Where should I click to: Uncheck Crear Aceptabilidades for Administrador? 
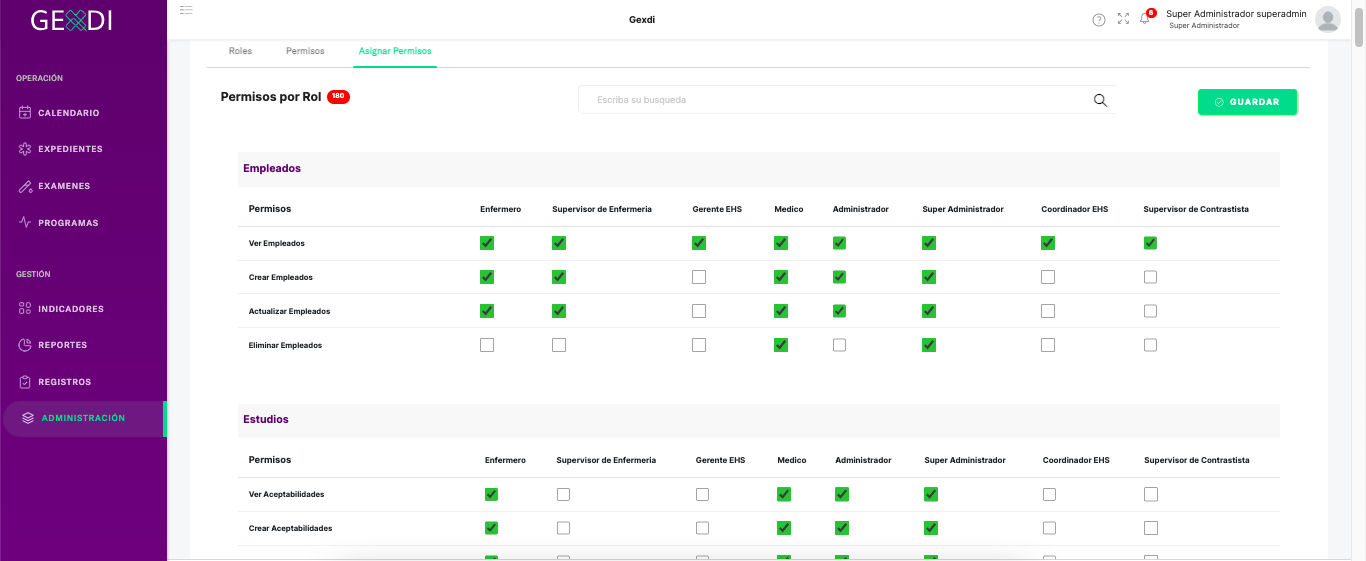[x=842, y=528]
